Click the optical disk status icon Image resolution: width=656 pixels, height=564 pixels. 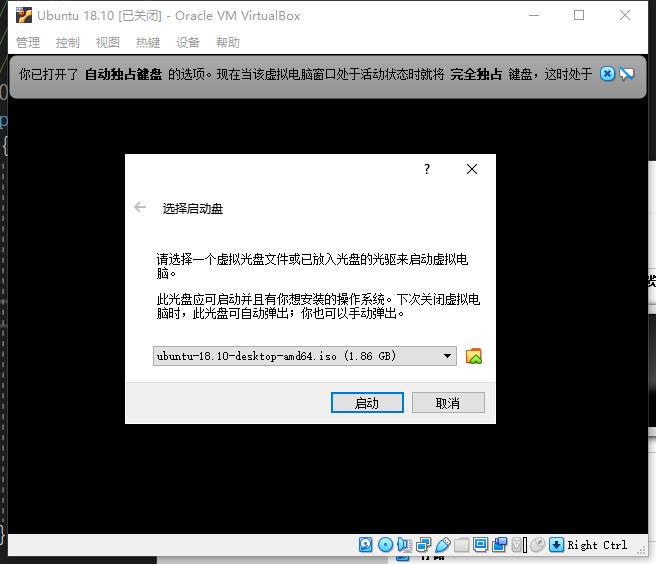[385, 545]
